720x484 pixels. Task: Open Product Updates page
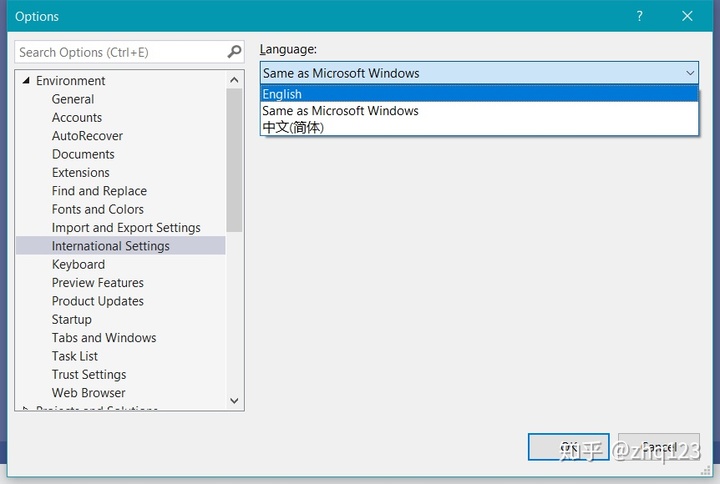[x=98, y=301]
